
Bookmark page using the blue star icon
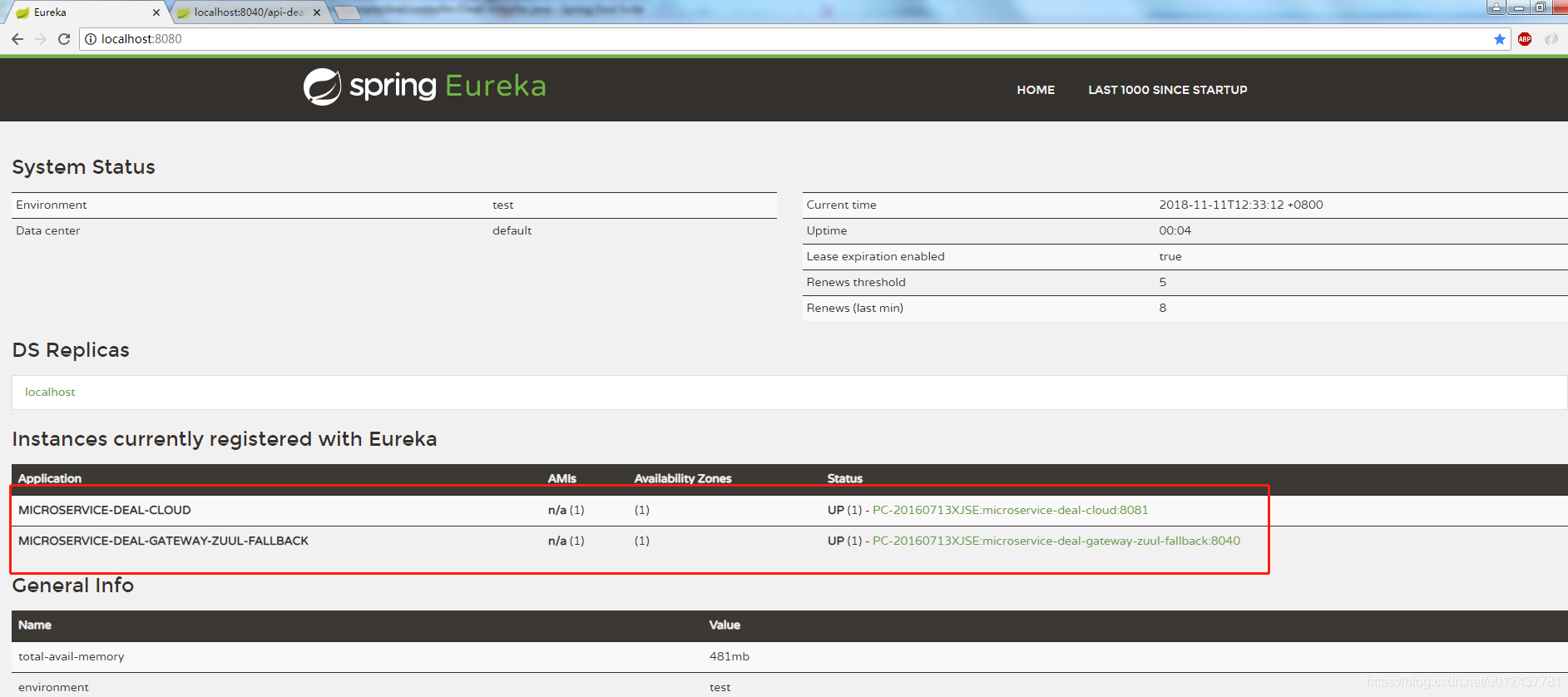pos(1500,39)
